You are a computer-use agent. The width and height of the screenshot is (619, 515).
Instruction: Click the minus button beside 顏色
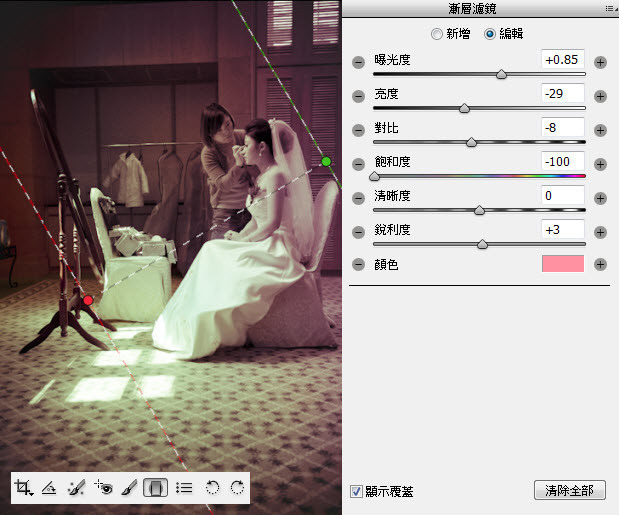(358, 264)
